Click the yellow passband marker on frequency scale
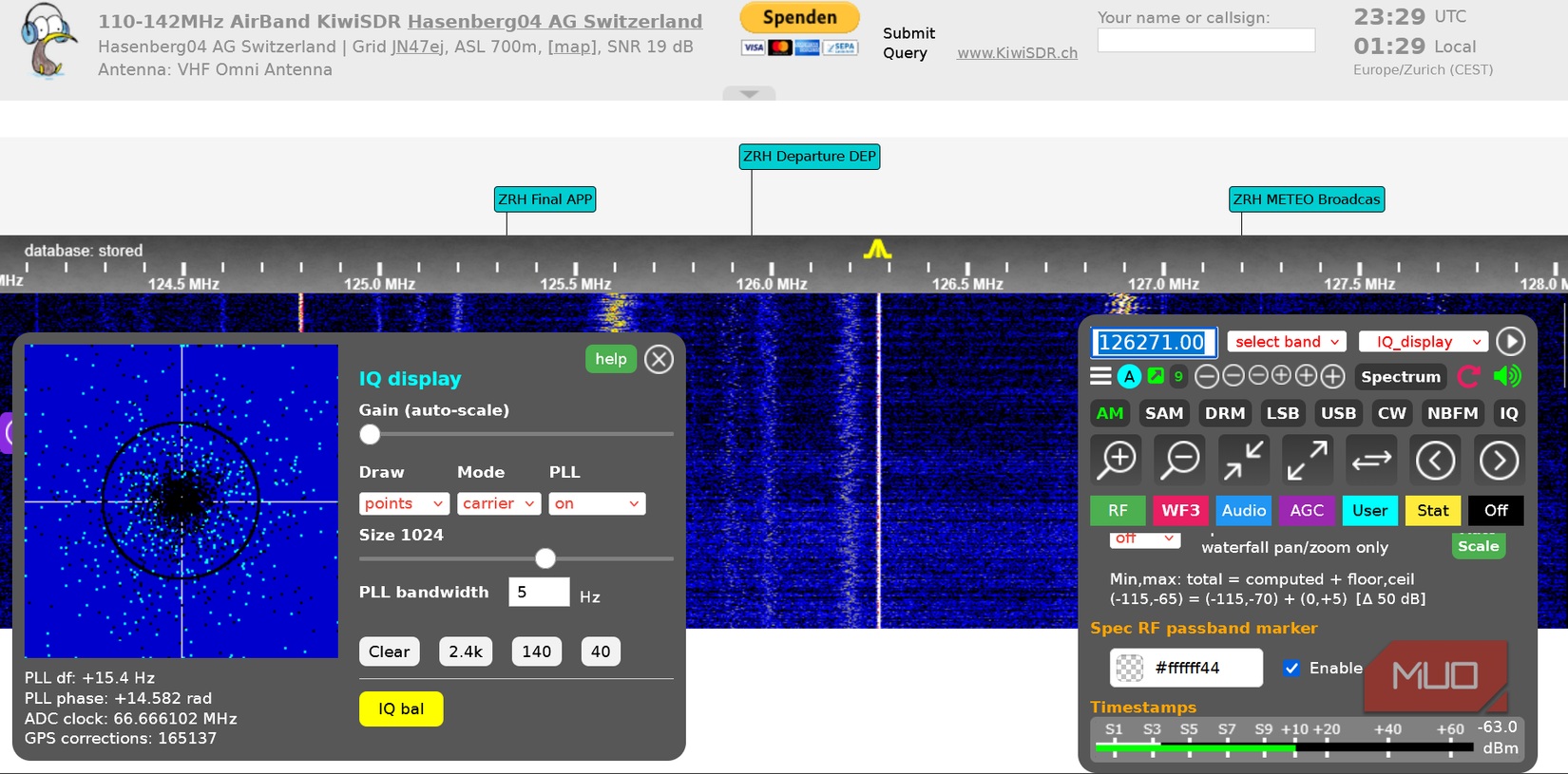 click(x=877, y=249)
